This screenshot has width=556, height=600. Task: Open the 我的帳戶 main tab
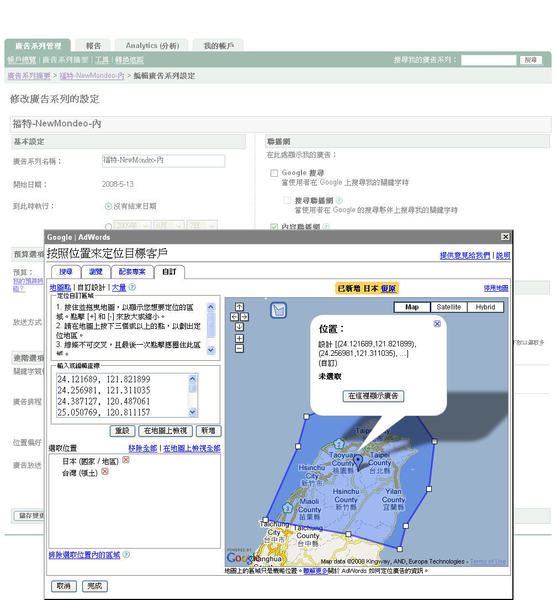(218, 46)
